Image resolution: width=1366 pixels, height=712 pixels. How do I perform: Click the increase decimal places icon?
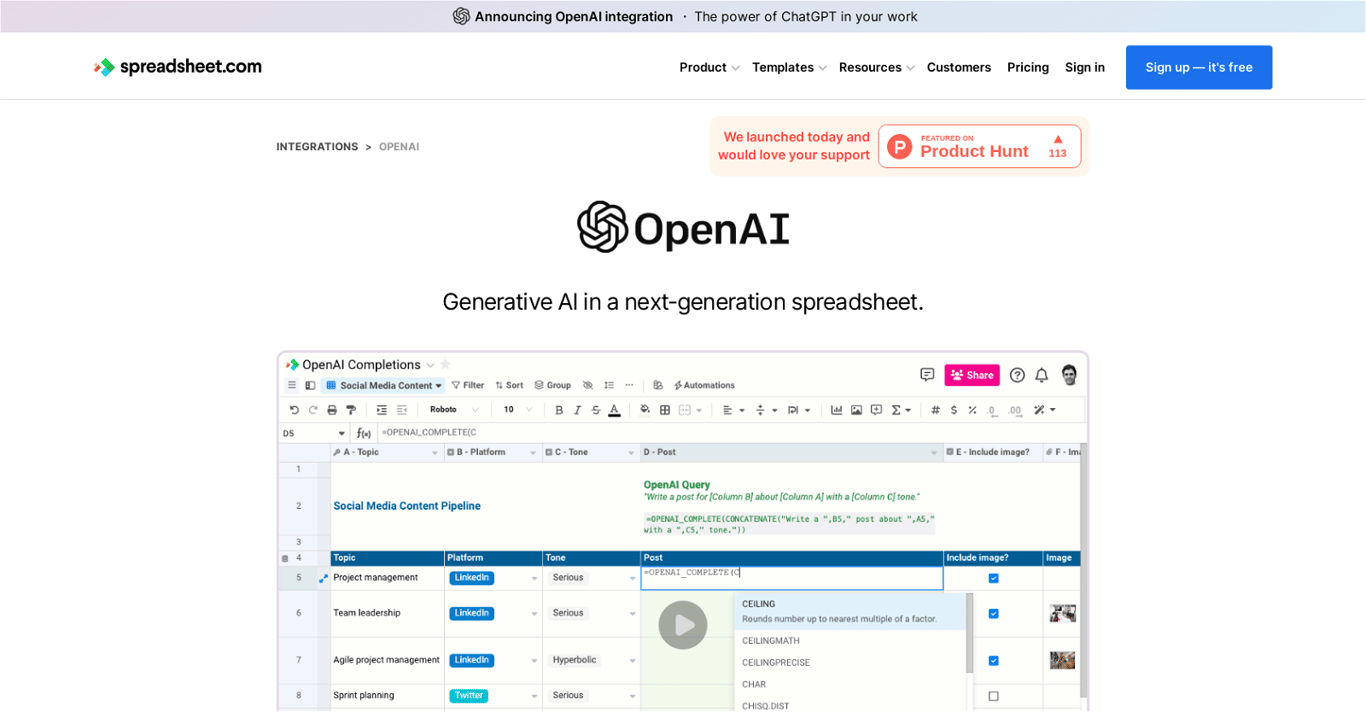point(1015,411)
